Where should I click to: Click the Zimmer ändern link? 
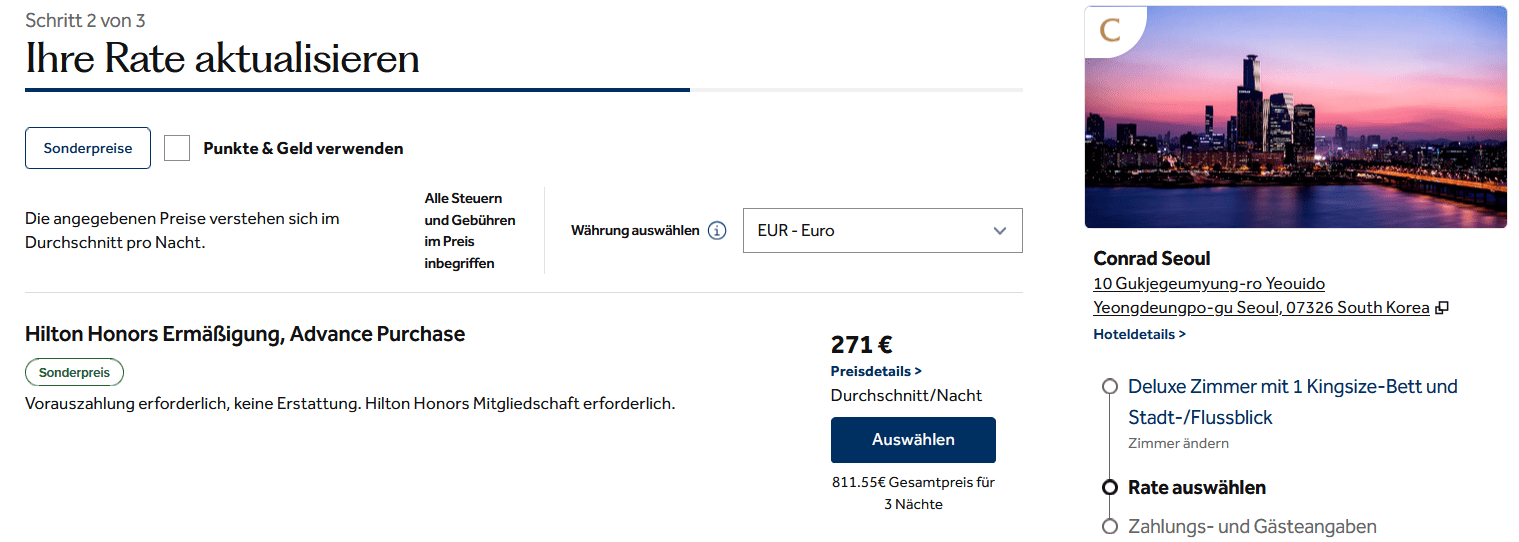pos(1178,443)
